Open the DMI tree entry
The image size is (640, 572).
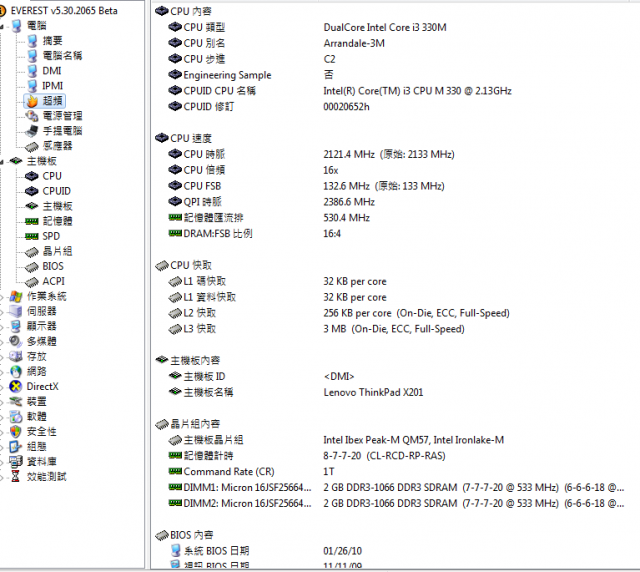52,71
